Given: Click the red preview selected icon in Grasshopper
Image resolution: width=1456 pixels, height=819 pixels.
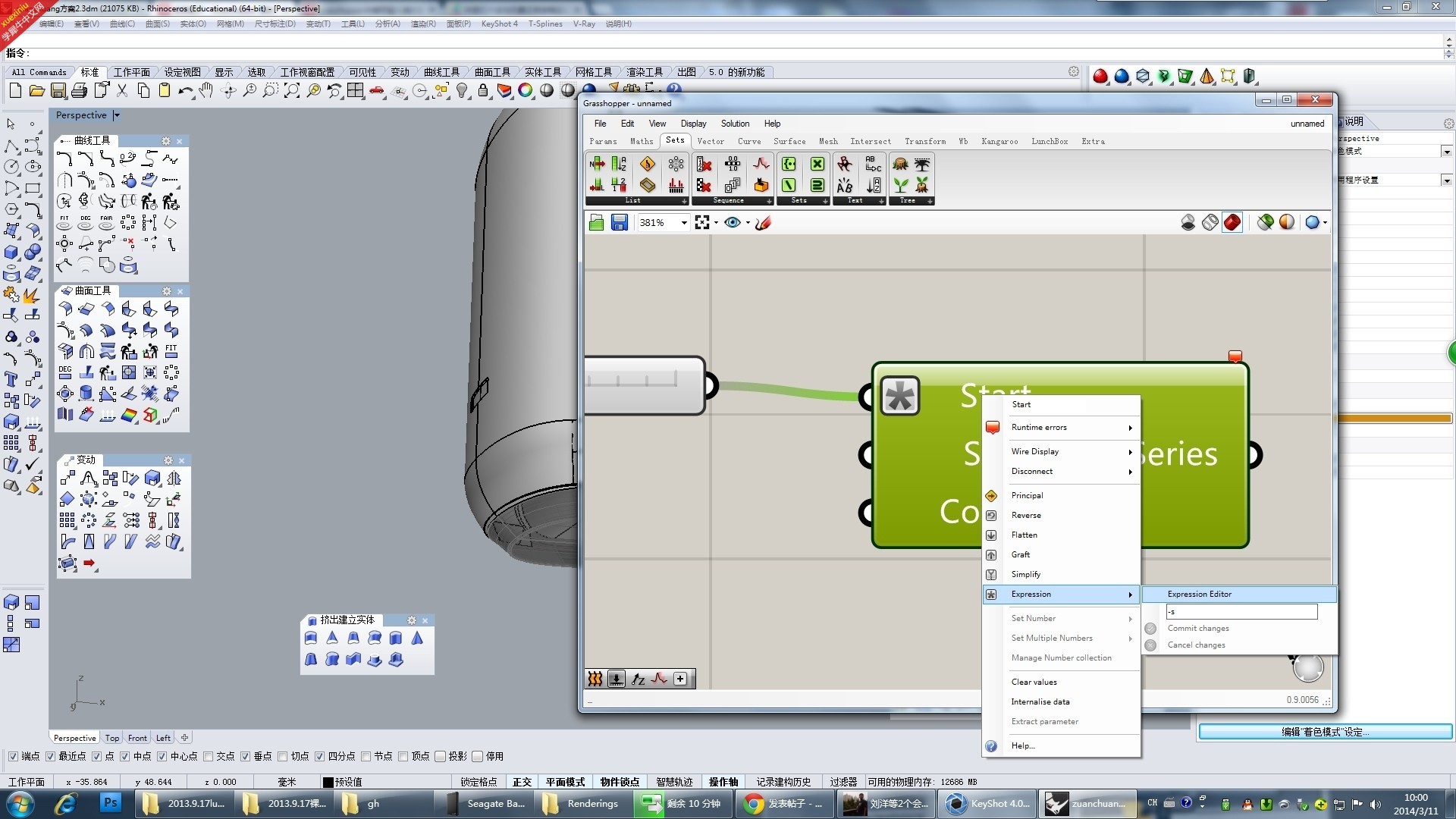Looking at the screenshot, I should coord(1232,222).
